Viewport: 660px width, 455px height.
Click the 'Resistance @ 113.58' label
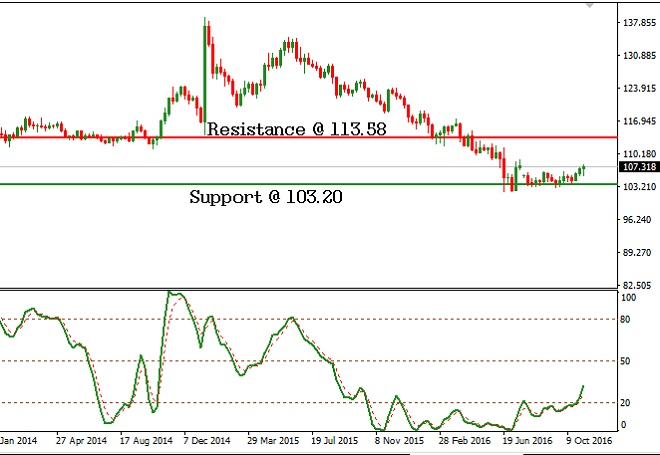point(297,129)
